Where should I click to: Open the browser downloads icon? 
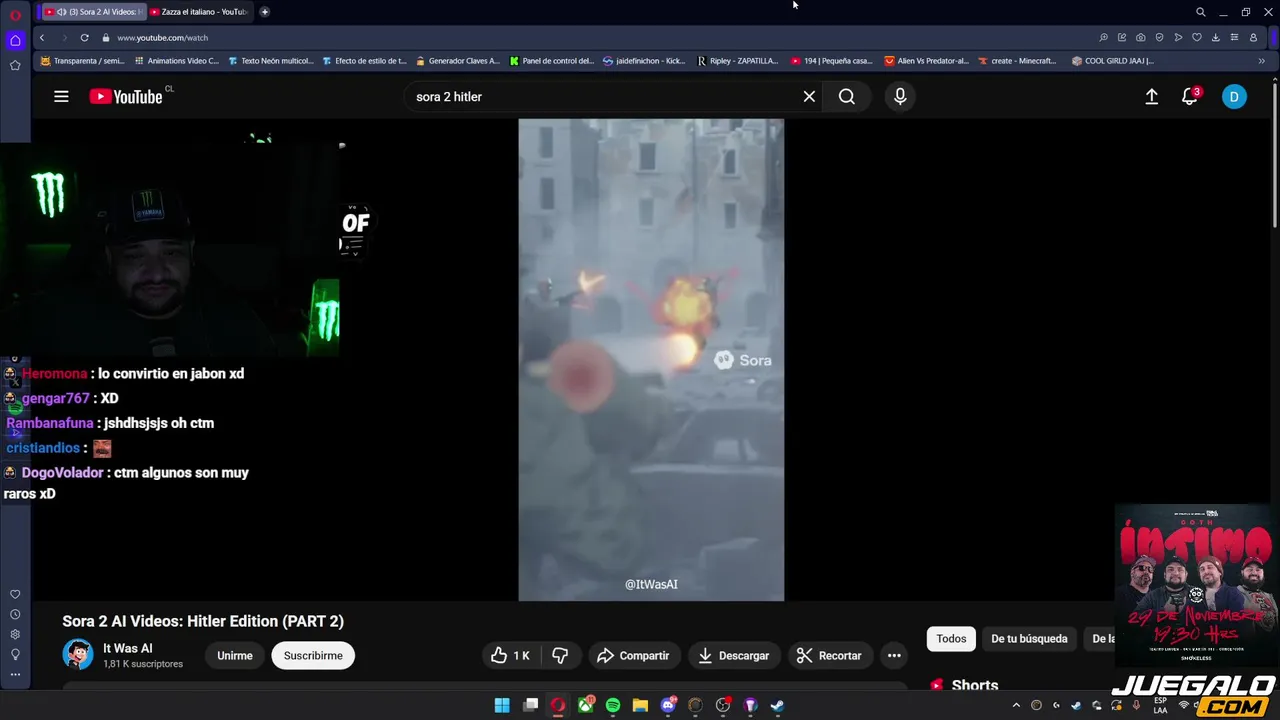coord(1215,37)
